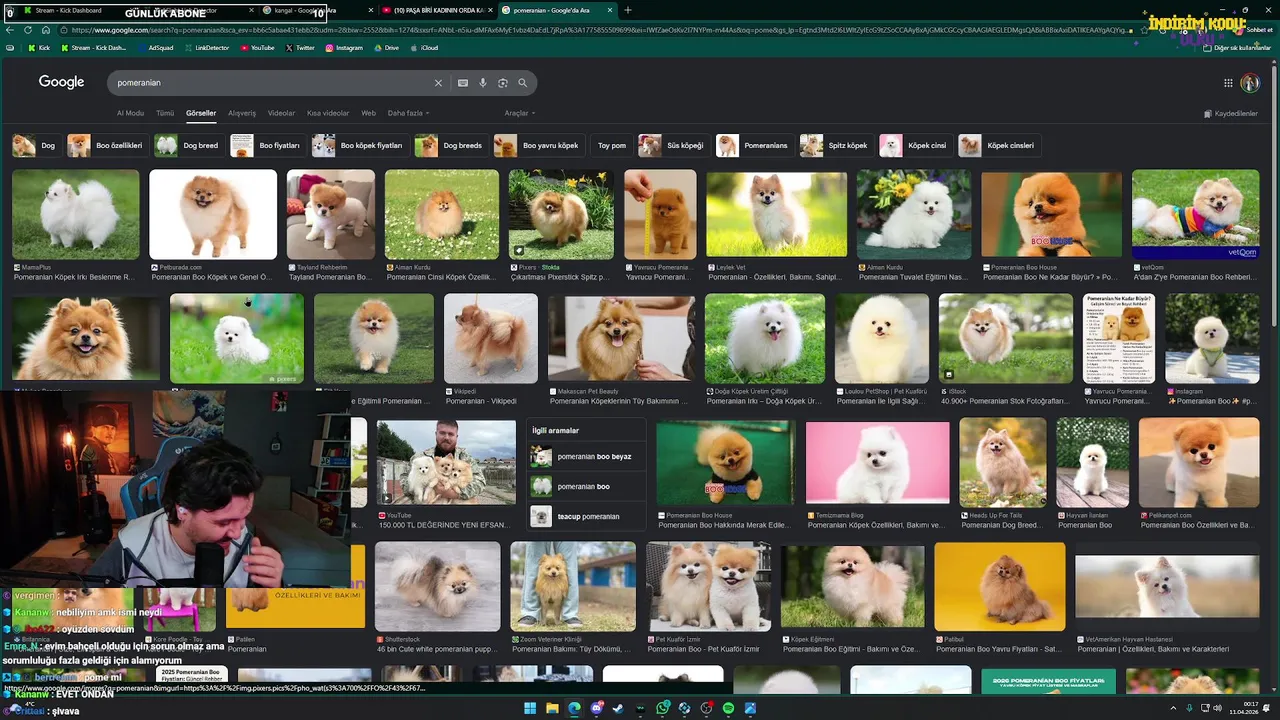This screenshot has width=1280, height=720.
Task: Click into the pomeranian search field
Action: (270, 83)
